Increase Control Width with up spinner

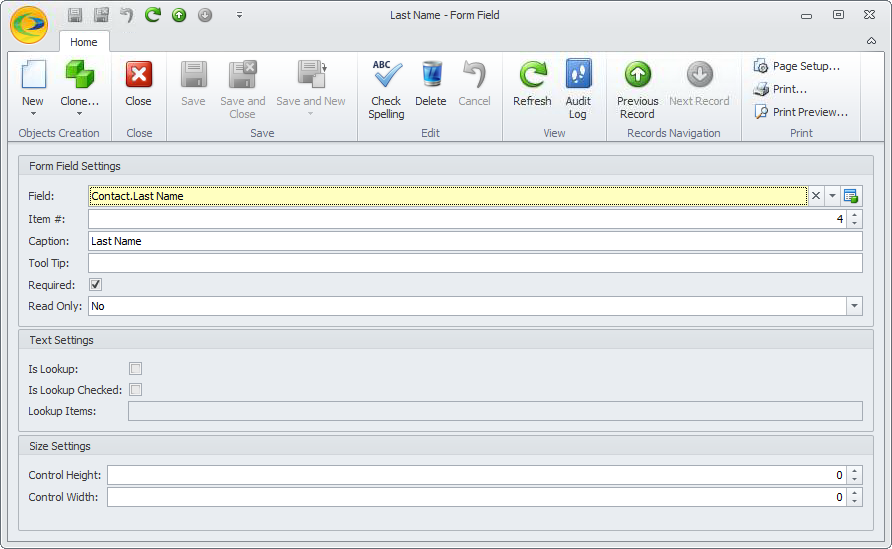click(x=854, y=493)
